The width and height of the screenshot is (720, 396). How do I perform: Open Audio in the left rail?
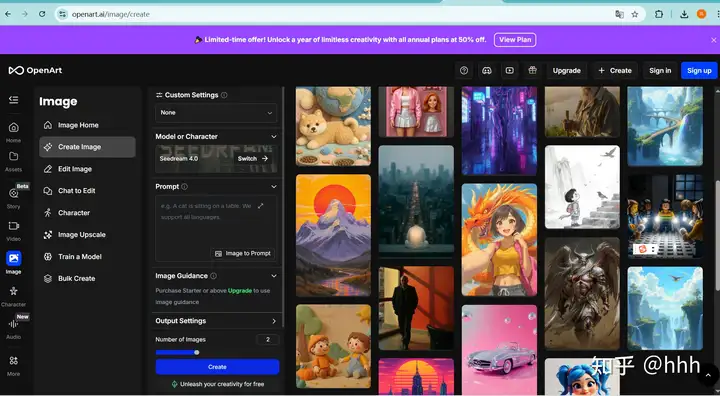point(13,328)
